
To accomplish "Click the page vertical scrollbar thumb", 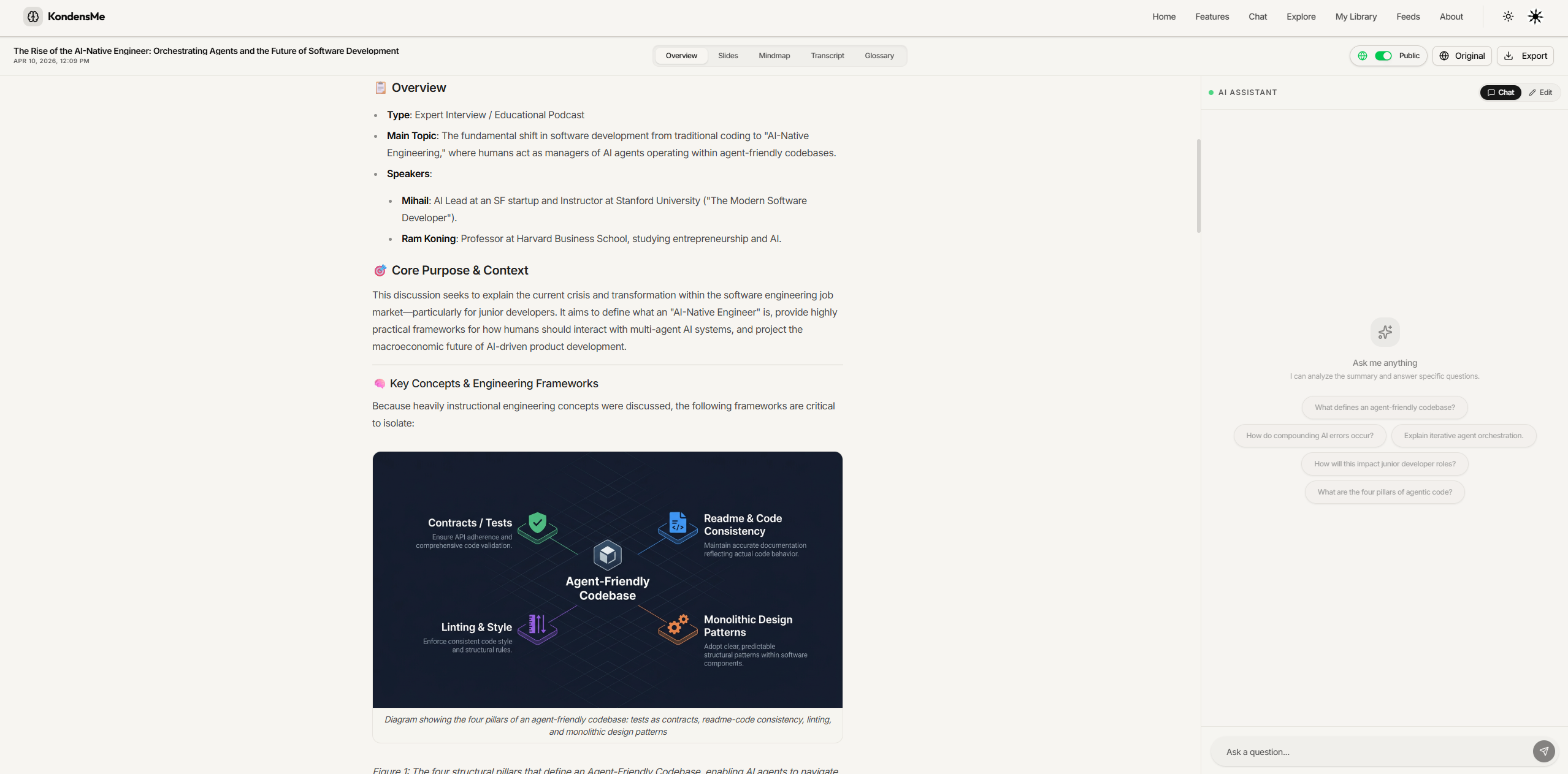I will (x=1198, y=186).
